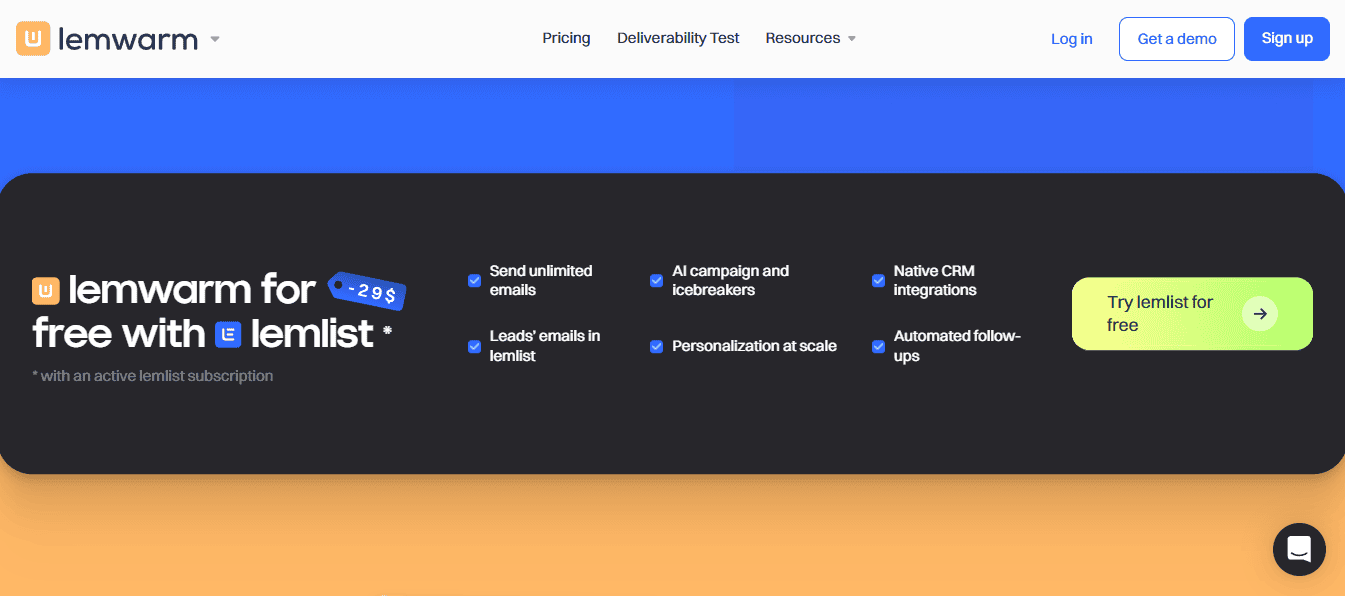The width and height of the screenshot is (1345, 596).
Task: Click the blue lemlist logo icon
Action: (x=229, y=334)
